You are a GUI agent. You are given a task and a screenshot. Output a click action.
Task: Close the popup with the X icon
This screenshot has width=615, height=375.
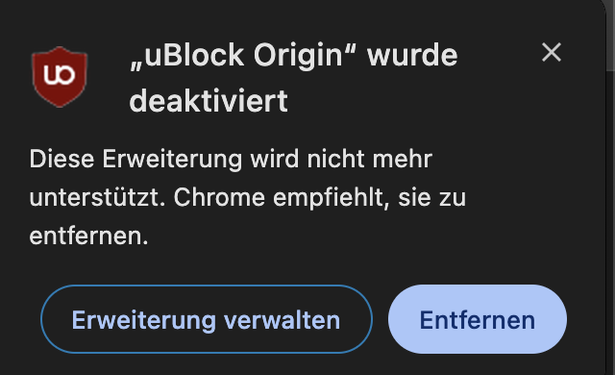click(551, 52)
